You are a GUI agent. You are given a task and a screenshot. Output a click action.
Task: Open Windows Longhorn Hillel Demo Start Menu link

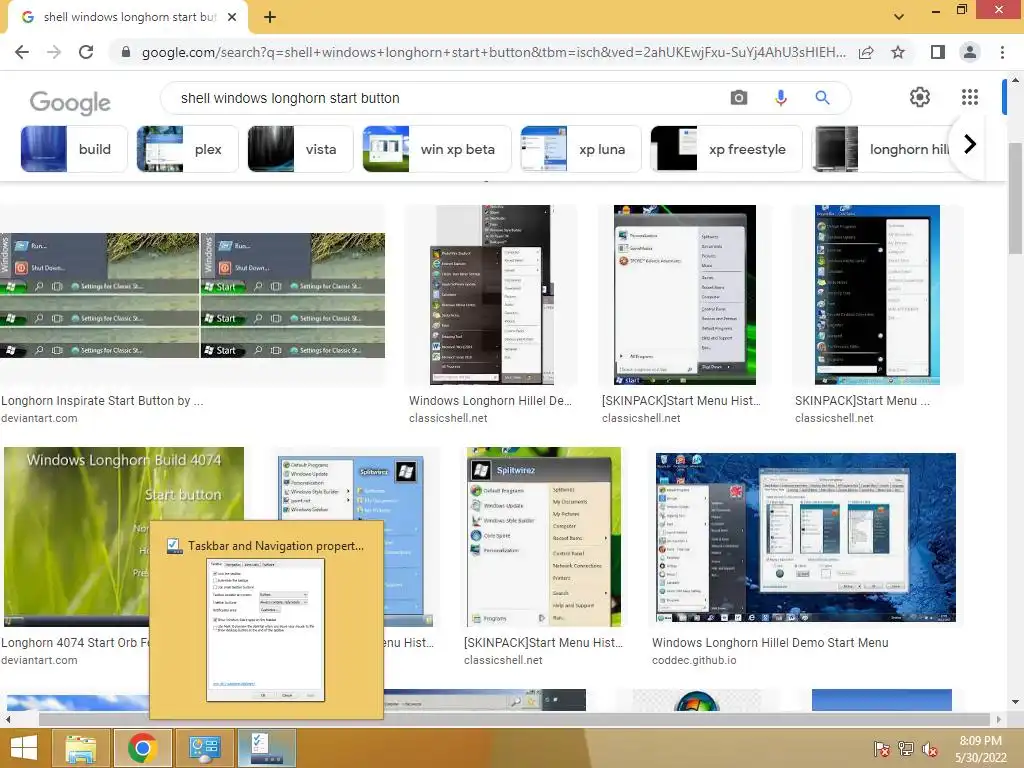(770, 643)
